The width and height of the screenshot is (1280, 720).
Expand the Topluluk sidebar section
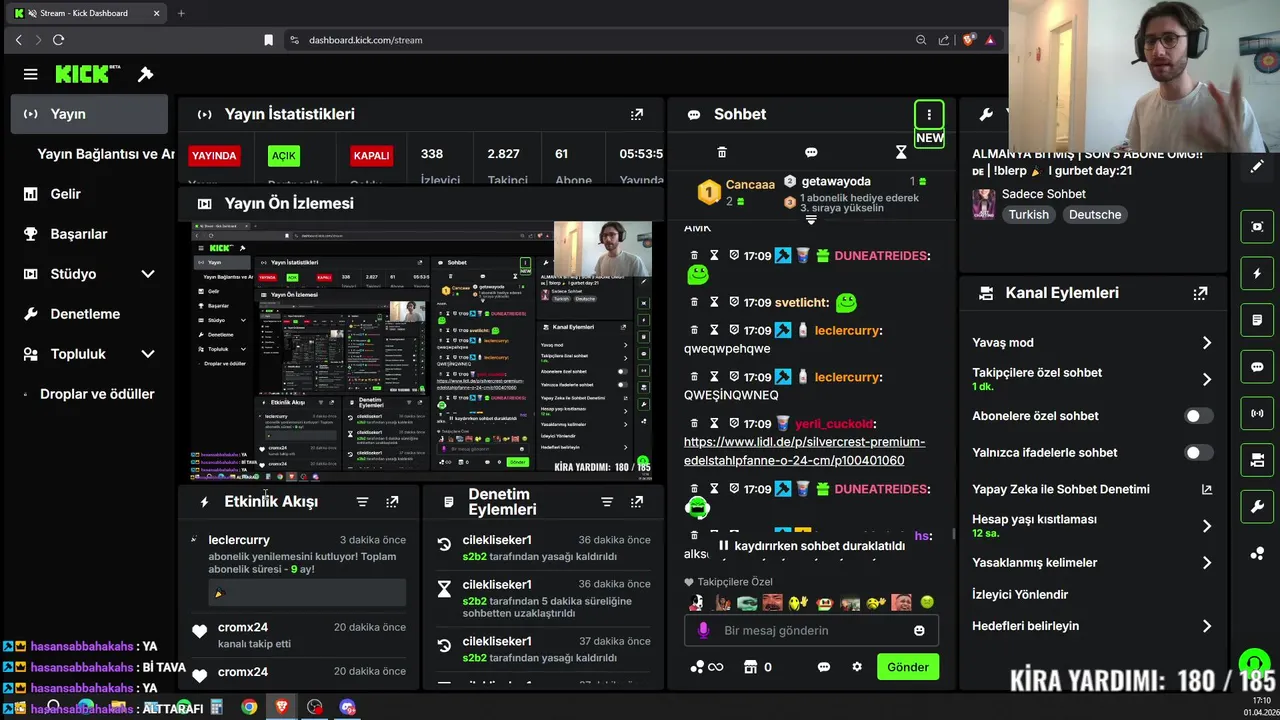pyautogui.click(x=148, y=354)
